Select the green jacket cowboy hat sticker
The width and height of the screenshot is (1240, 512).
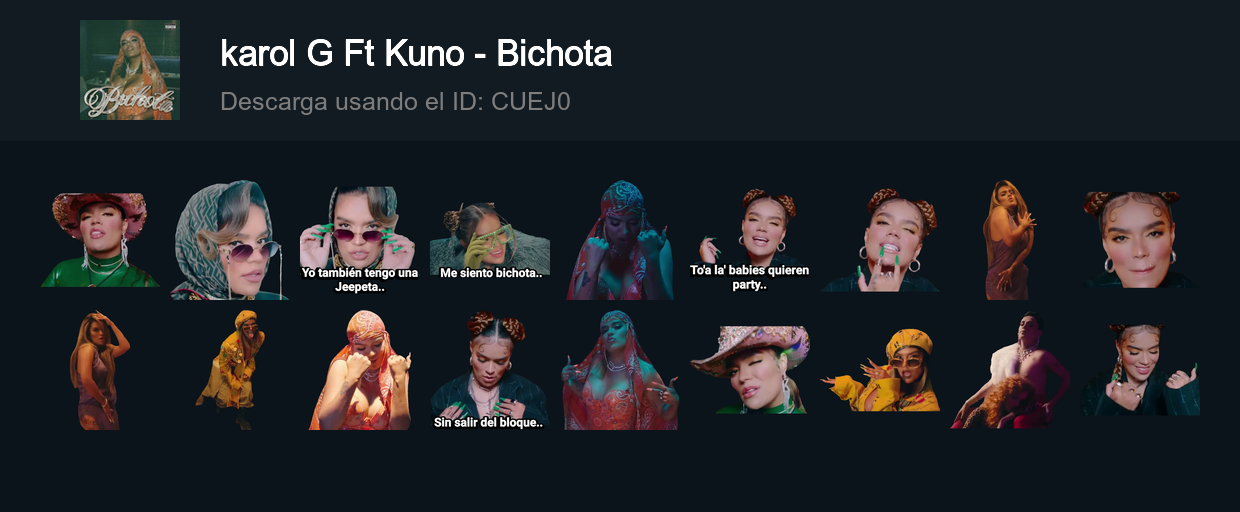(100, 240)
